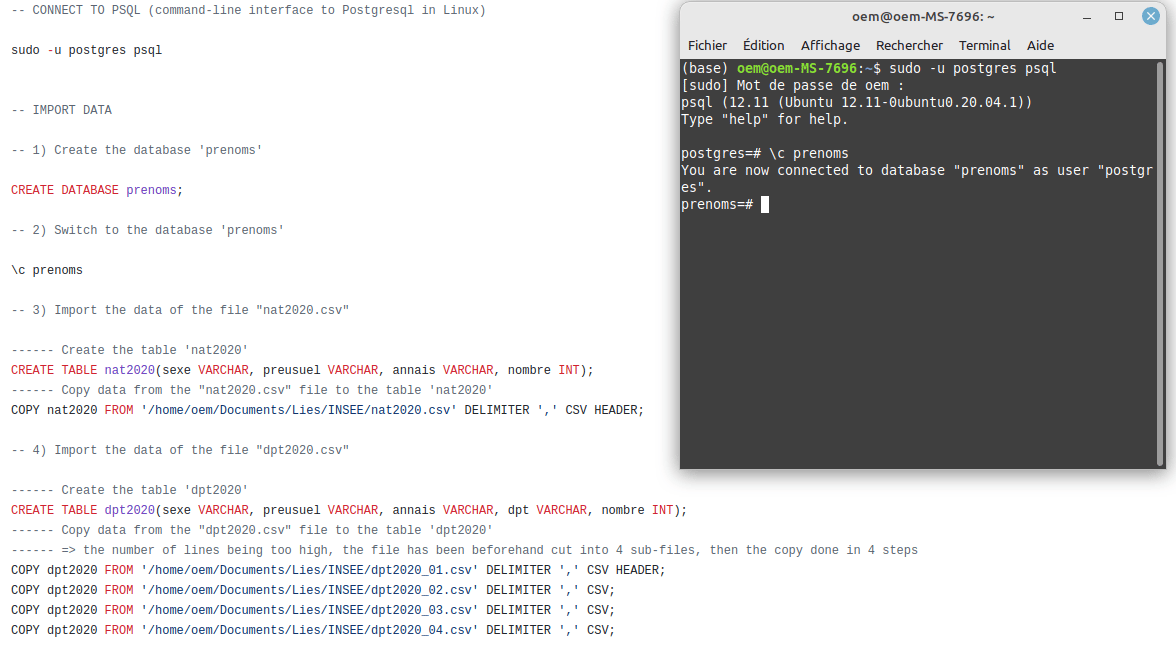Click the COPY line for dpt2020_03.csv

coord(313,610)
